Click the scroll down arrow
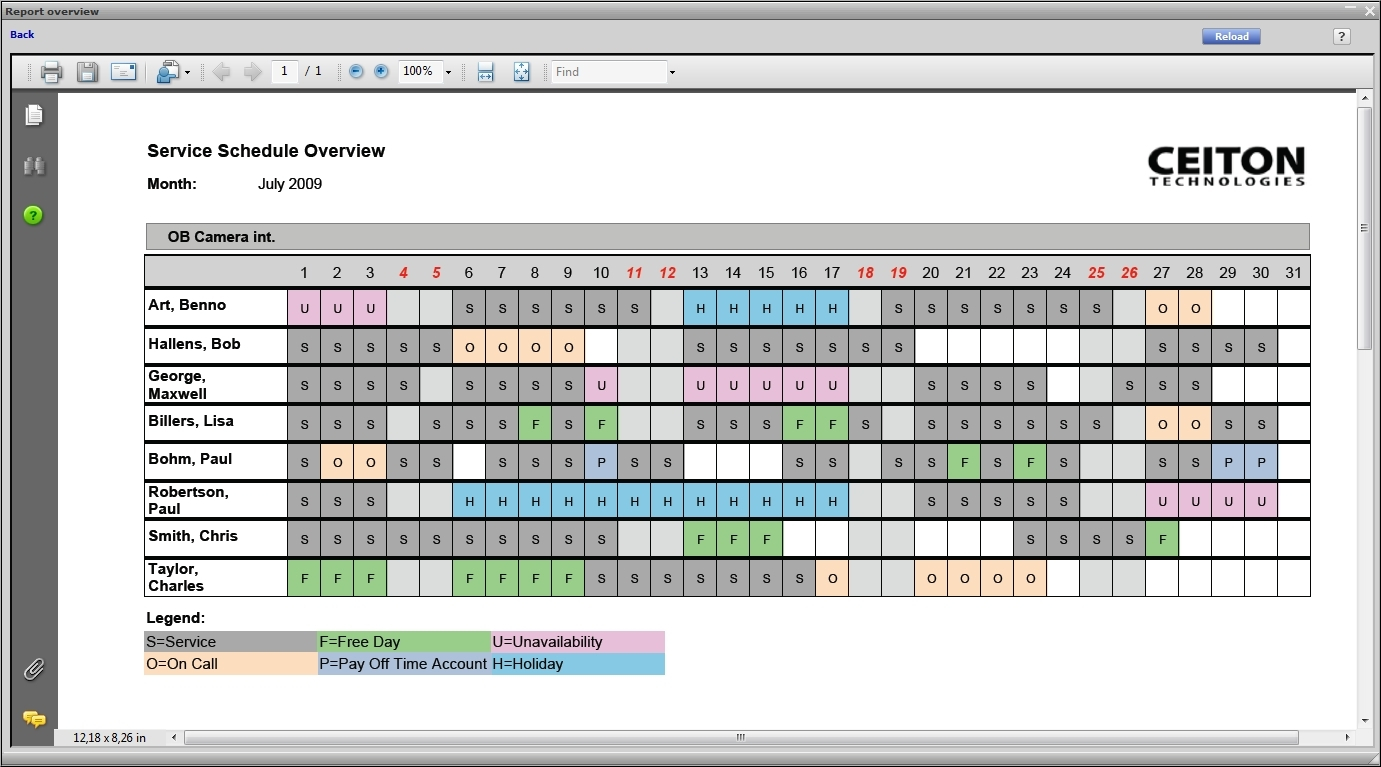The image size is (1381, 767). 1365,721
